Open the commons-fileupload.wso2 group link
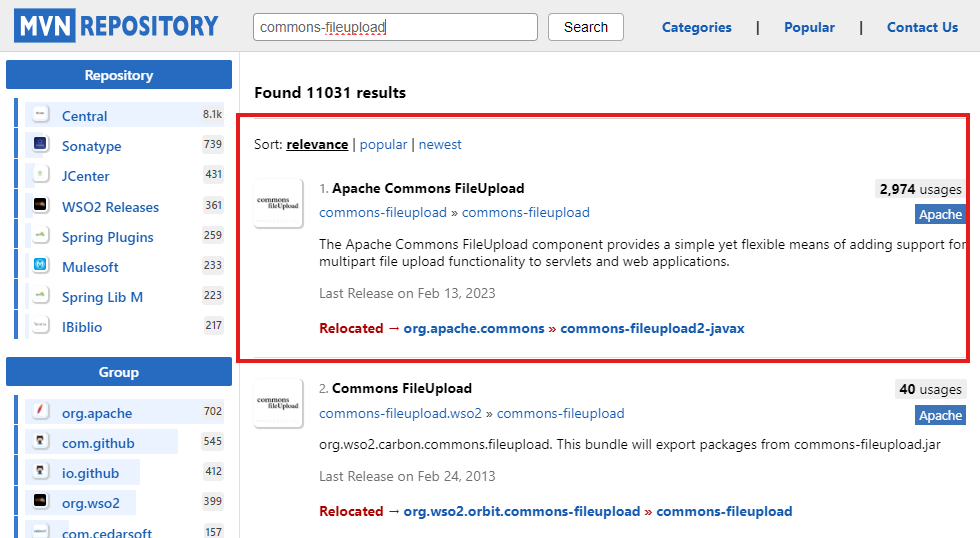This screenshot has height=538, width=980. click(x=400, y=414)
